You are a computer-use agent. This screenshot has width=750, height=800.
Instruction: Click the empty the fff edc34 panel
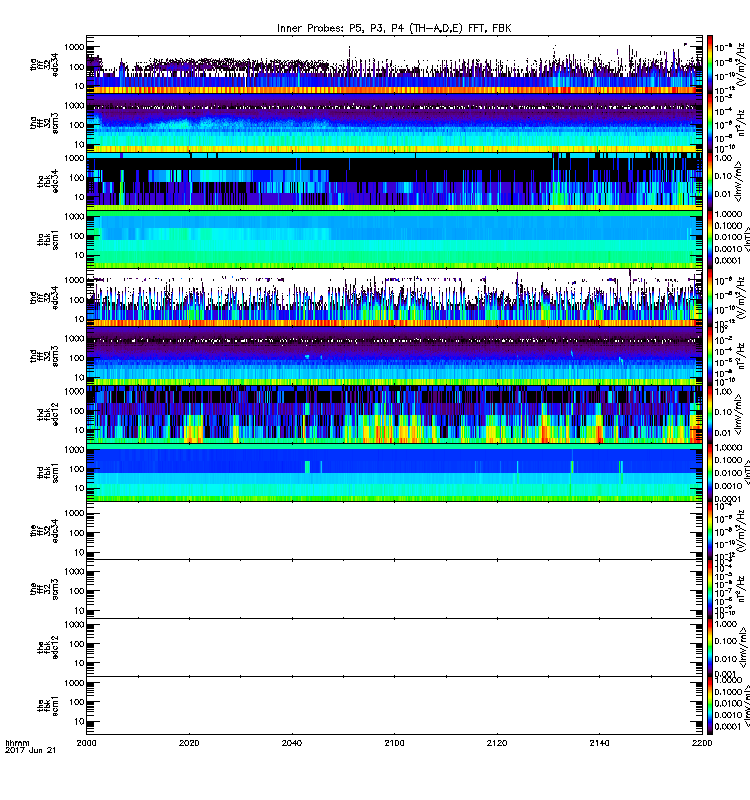pos(394,531)
